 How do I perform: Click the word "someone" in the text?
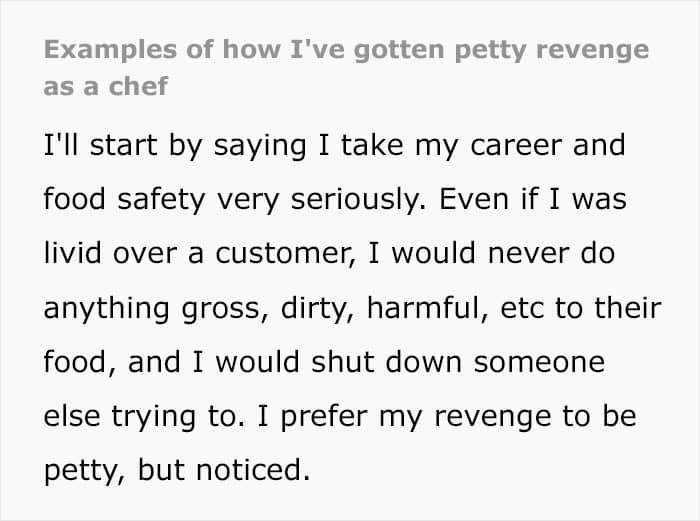[539, 362]
